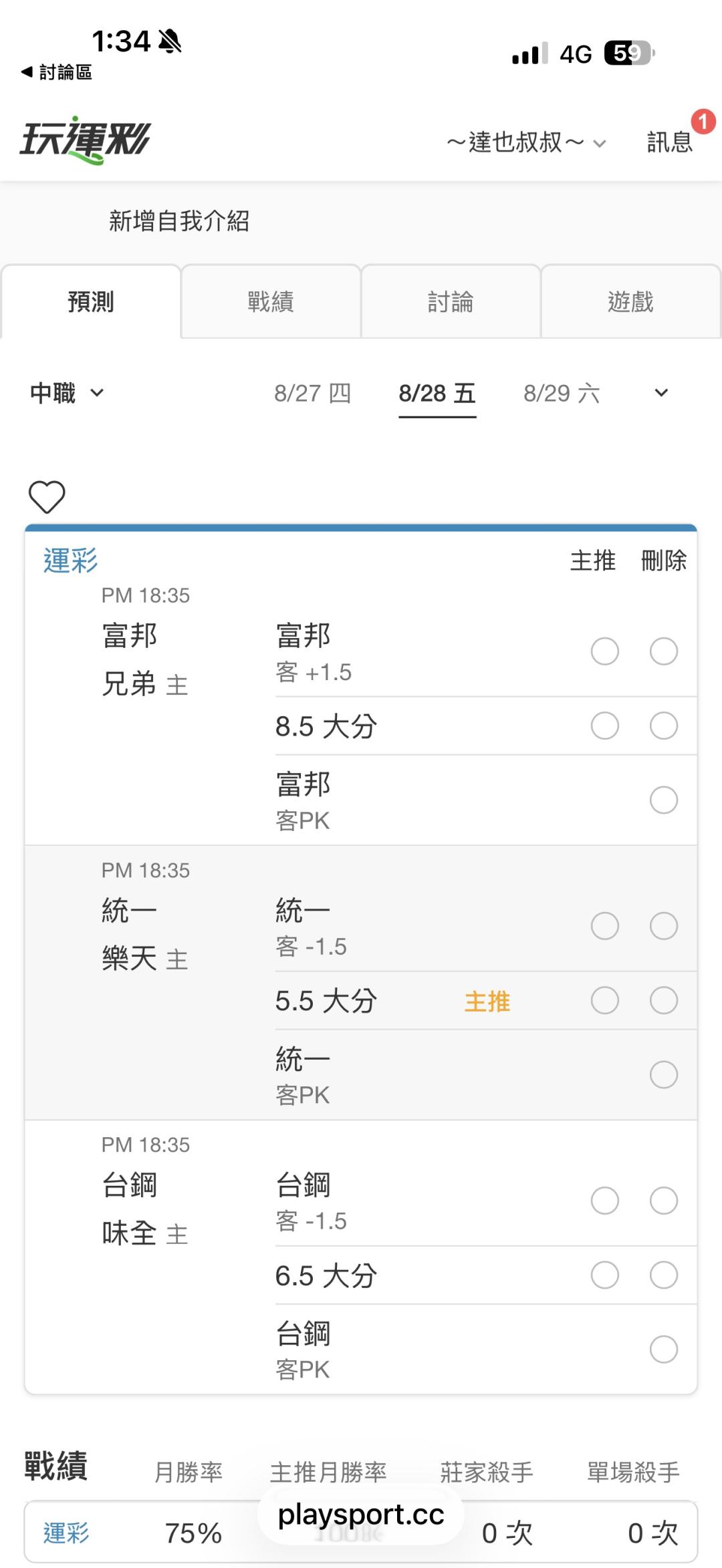Switch to the 討論 tab
The height and width of the screenshot is (1568, 722).
click(x=451, y=301)
